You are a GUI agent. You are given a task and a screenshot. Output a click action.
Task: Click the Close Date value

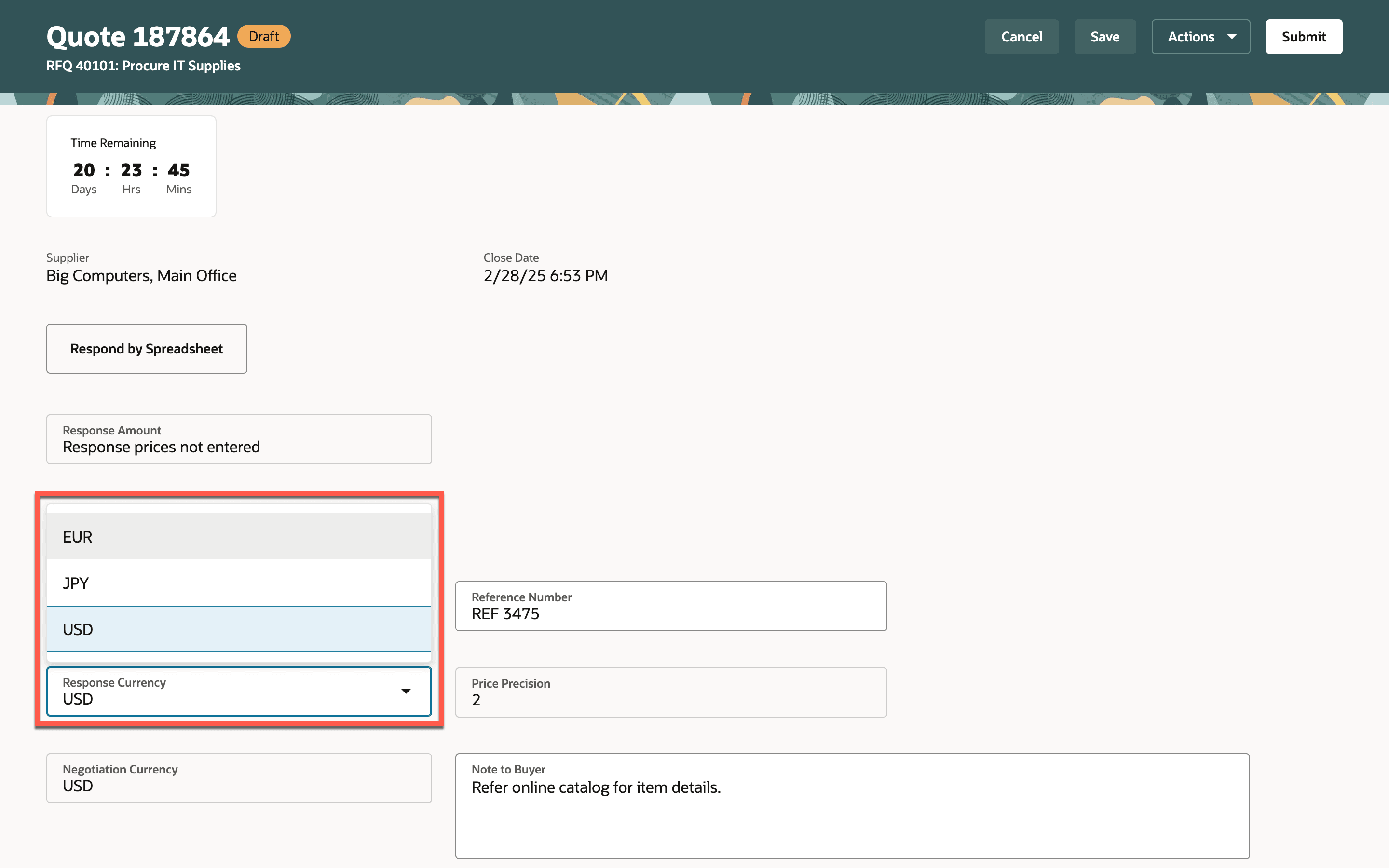click(545, 276)
